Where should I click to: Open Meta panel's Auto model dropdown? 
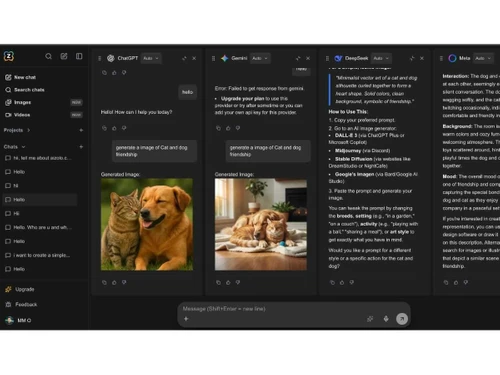(483, 58)
